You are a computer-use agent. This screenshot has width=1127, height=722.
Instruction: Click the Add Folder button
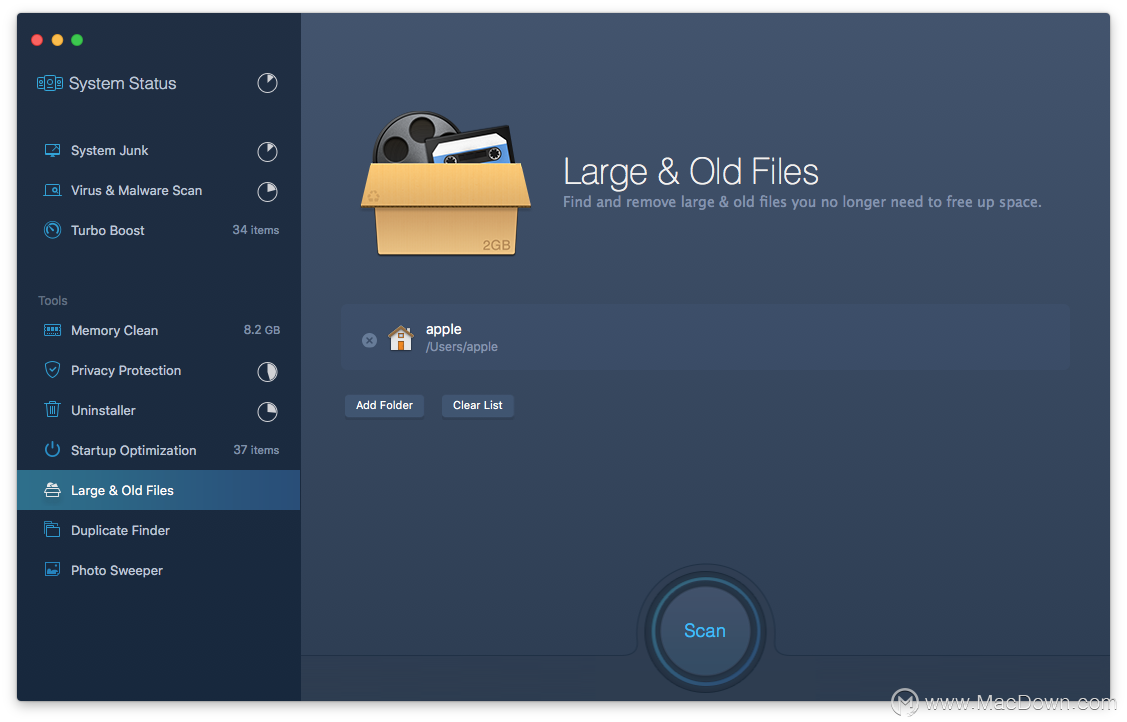385,405
